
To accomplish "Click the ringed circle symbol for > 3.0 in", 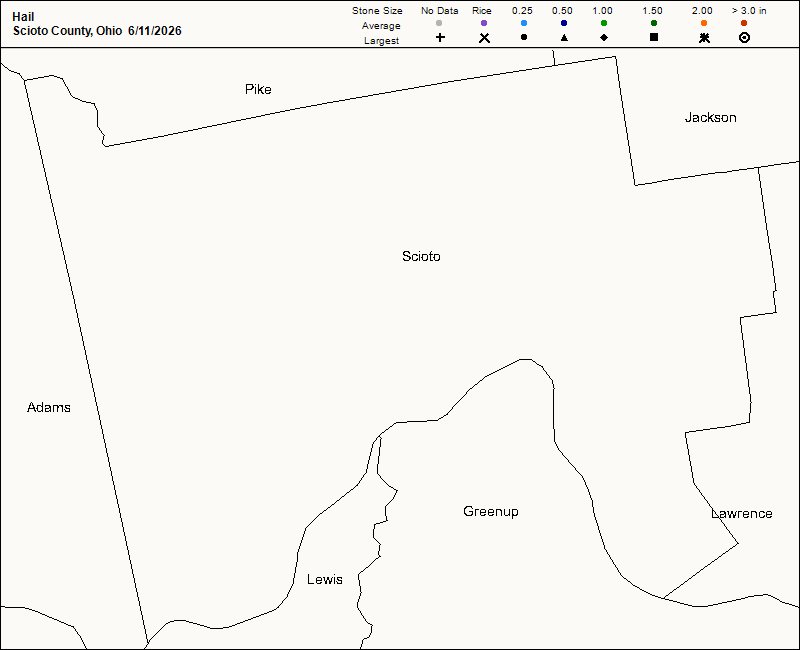I will (744, 37).
